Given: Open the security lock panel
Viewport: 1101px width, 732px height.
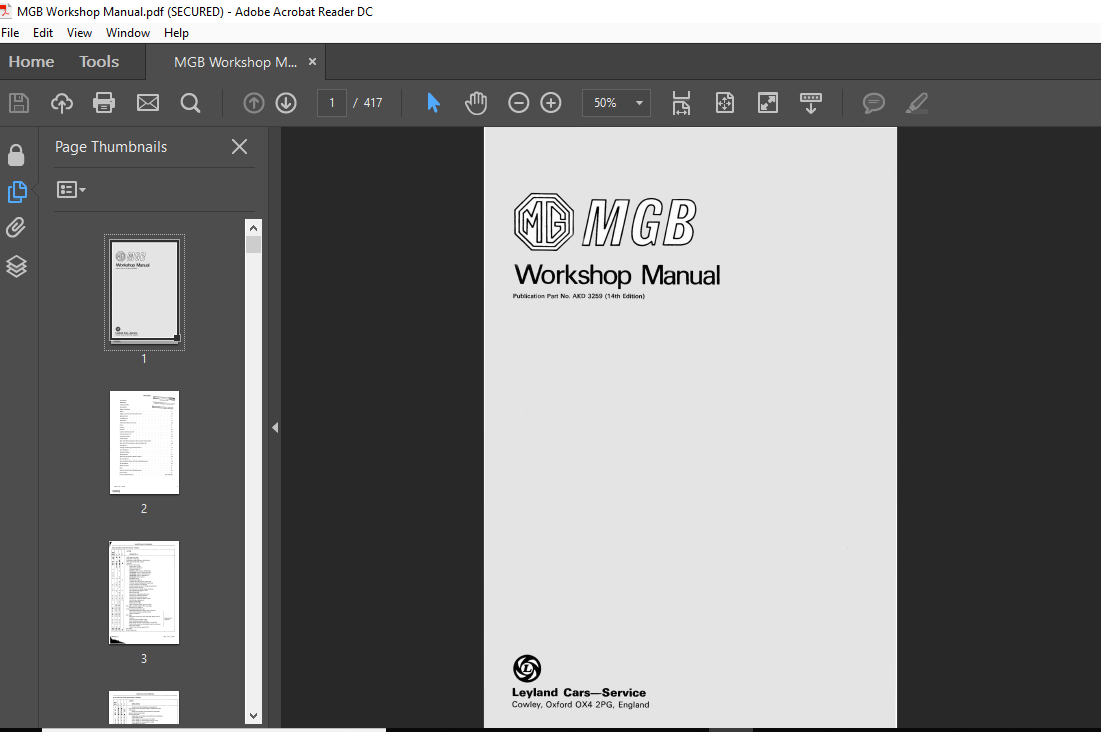Looking at the screenshot, I should pyautogui.click(x=16, y=155).
